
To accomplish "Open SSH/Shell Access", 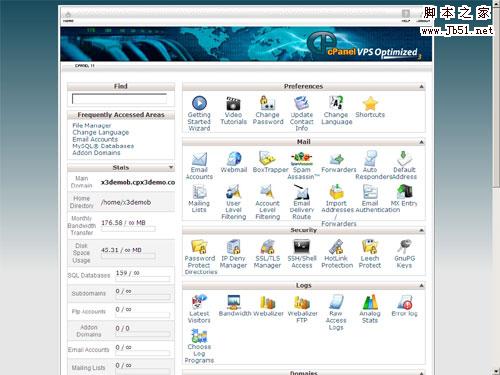I will (x=302, y=247).
